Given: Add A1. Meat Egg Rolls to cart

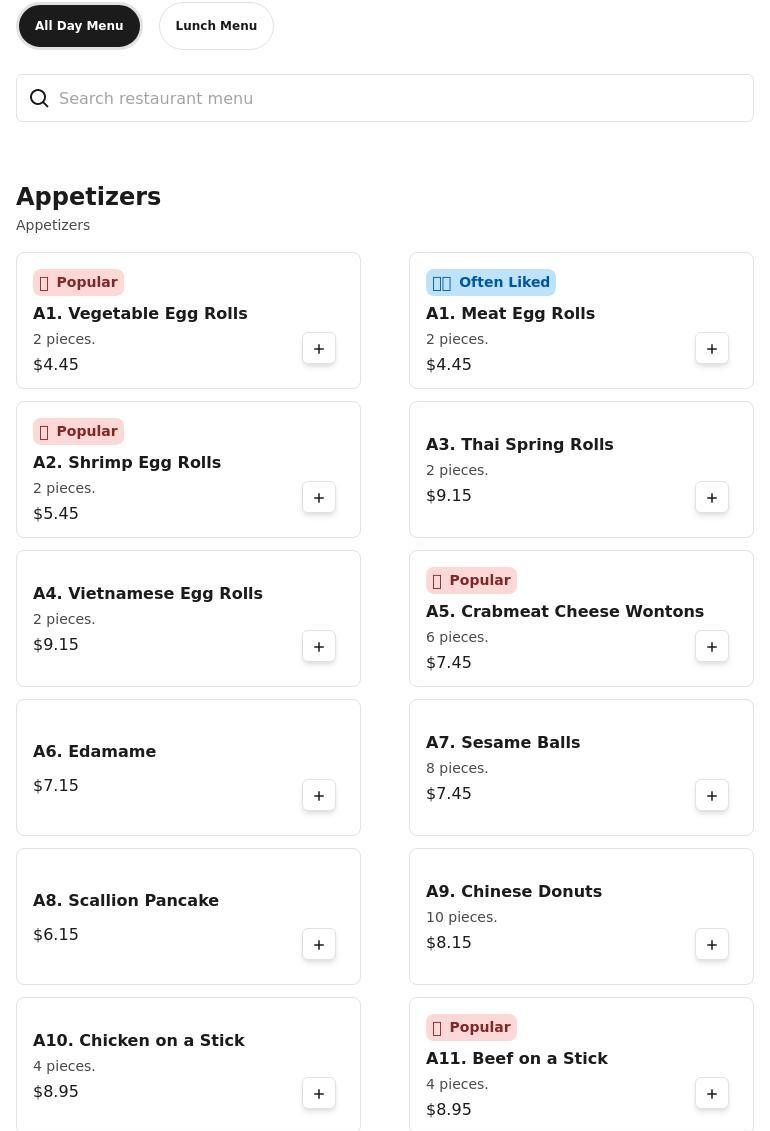Looking at the screenshot, I should 712,349.
